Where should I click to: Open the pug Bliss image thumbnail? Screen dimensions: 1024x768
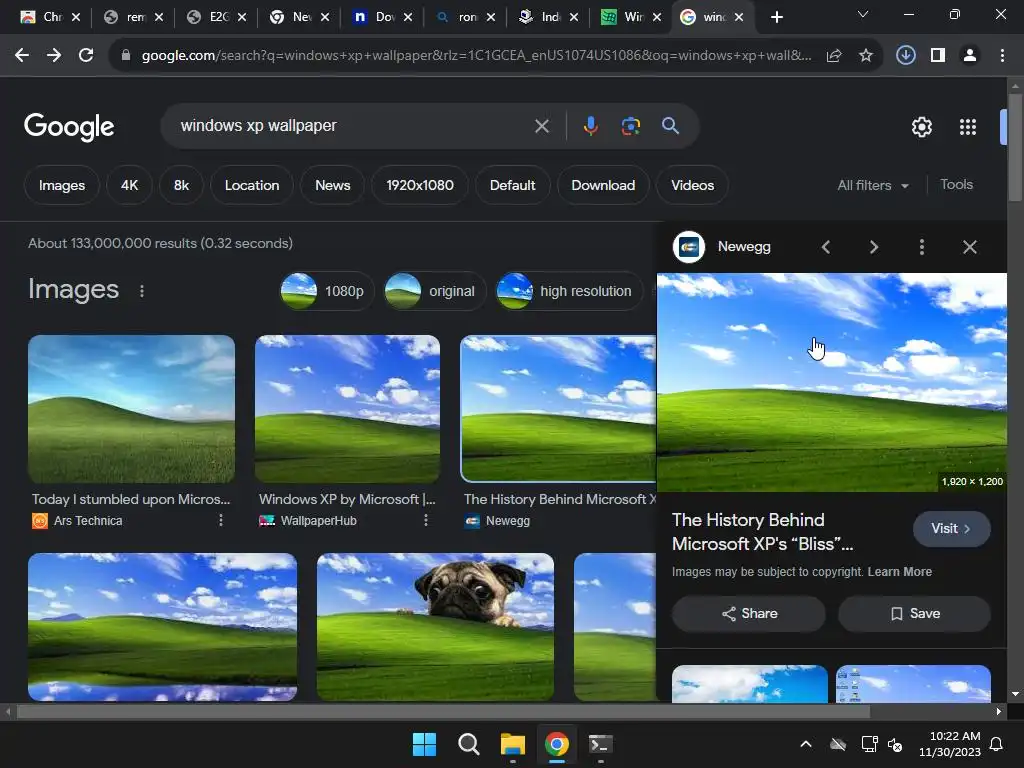[435, 627]
